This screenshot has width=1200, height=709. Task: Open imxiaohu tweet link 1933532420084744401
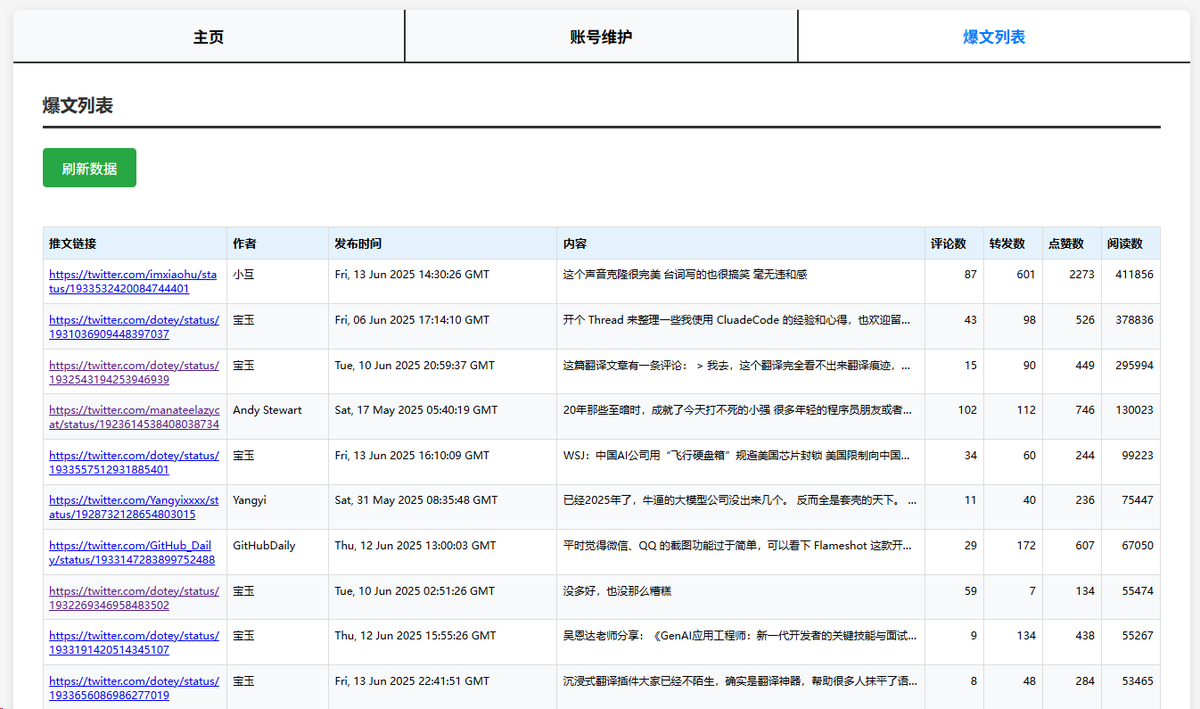133,281
